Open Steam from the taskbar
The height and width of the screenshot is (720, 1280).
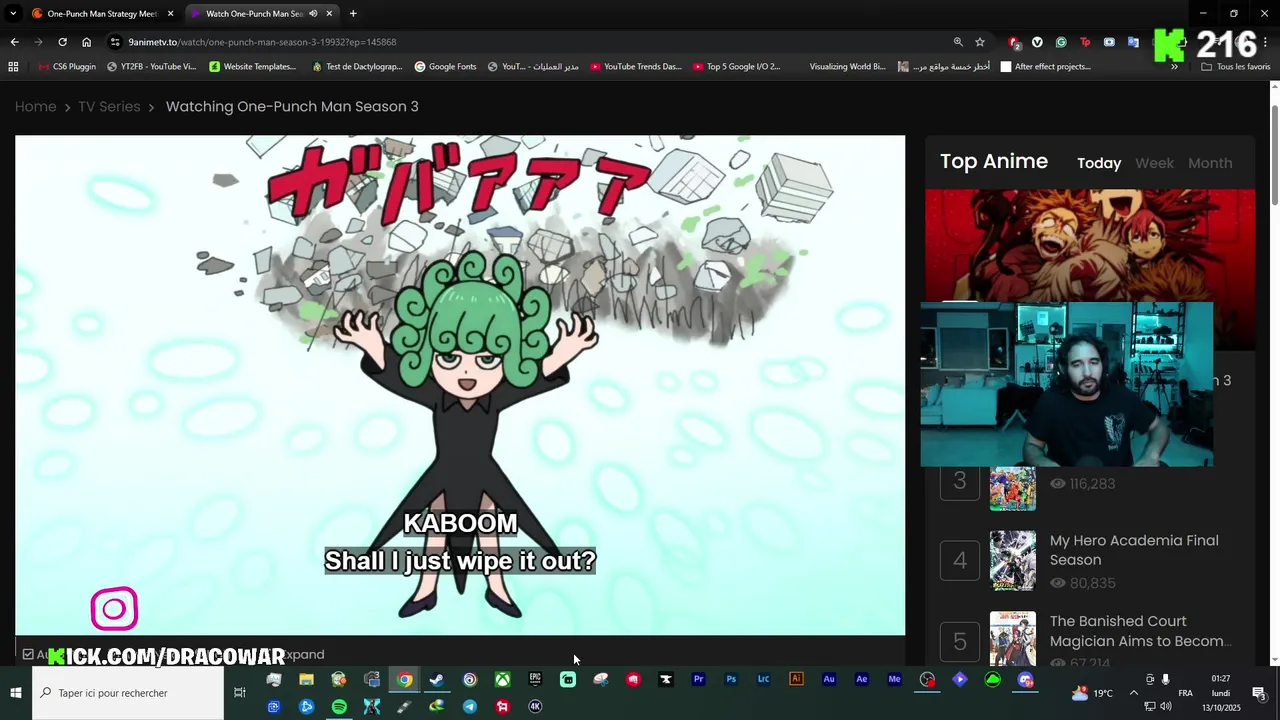tap(437, 680)
